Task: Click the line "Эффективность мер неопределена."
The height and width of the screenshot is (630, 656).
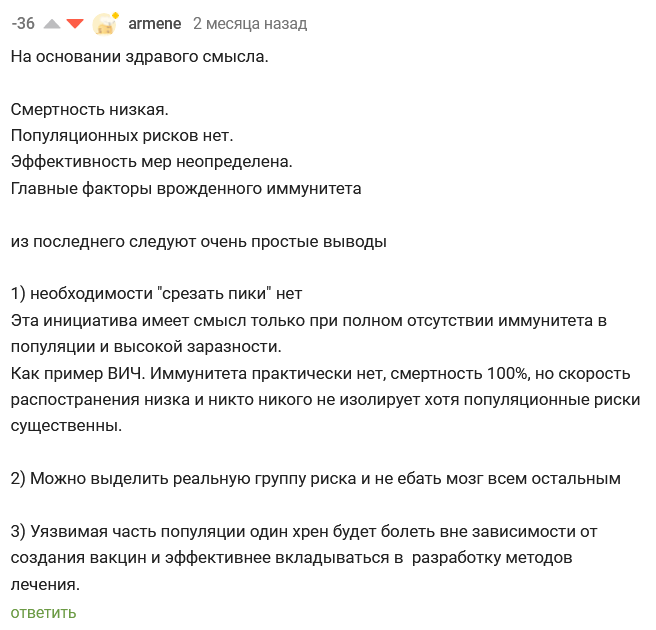Action: [x=151, y=161]
